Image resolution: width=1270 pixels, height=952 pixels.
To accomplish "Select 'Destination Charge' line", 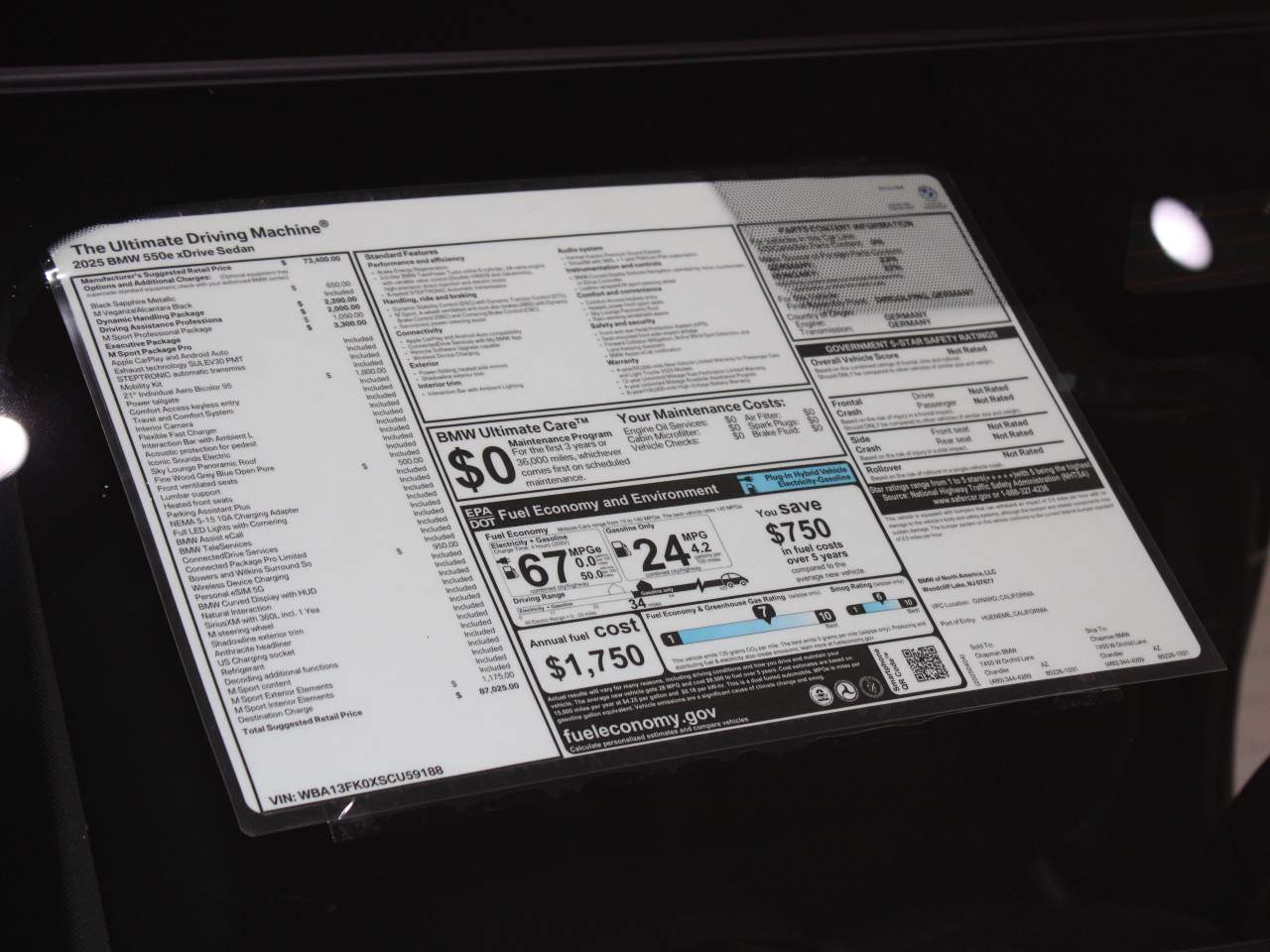I will [276, 714].
